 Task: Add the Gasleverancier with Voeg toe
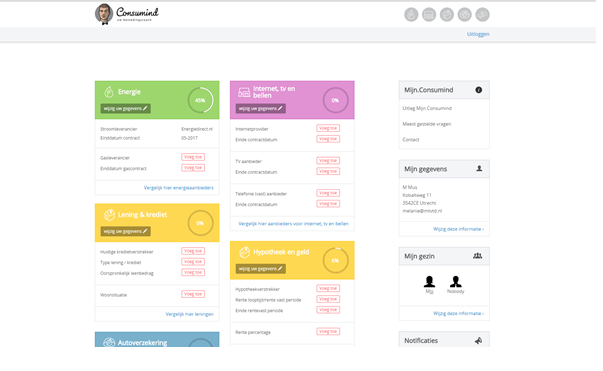193,157
